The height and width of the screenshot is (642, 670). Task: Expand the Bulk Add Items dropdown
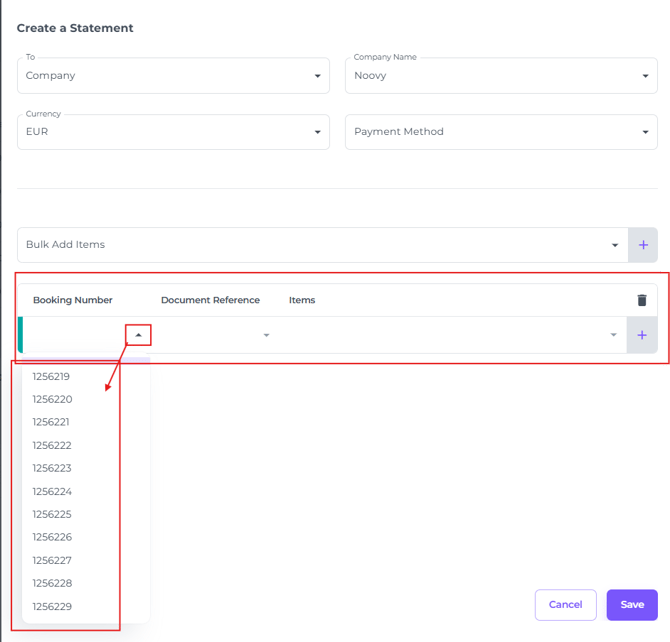pyautogui.click(x=614, y=245)
